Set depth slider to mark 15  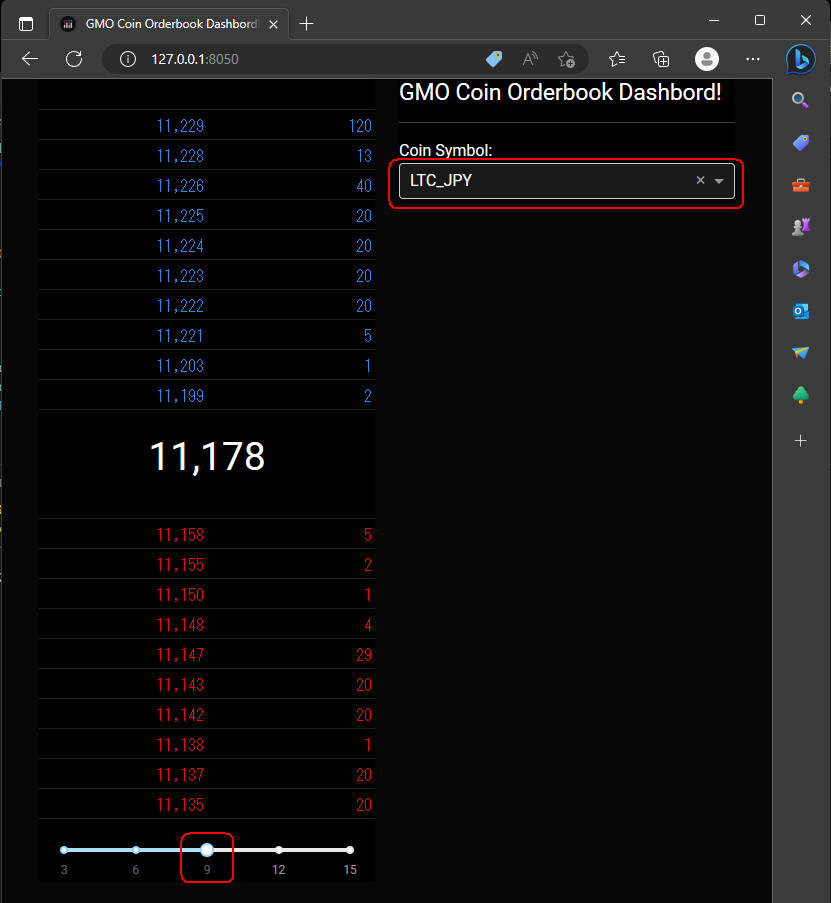(350, 850)
